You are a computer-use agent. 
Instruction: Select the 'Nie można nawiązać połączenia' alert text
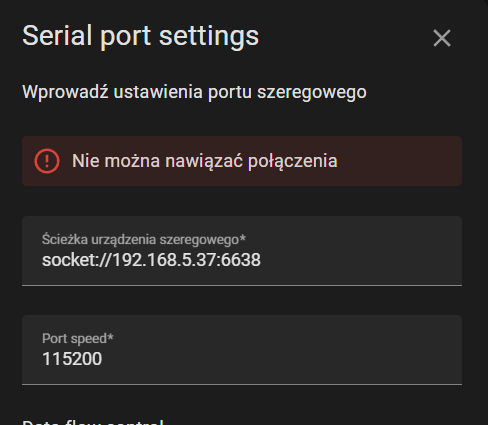pos(205,161)
